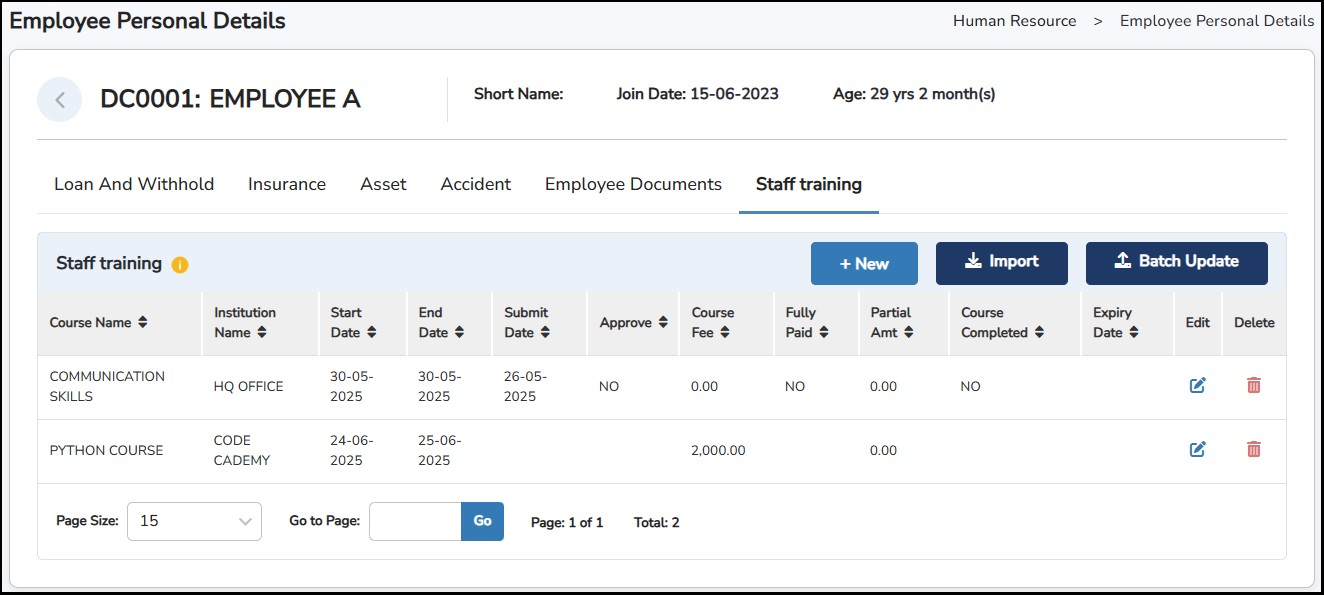
Task: Select the Loan And Withhold tab
Action: 134,184
